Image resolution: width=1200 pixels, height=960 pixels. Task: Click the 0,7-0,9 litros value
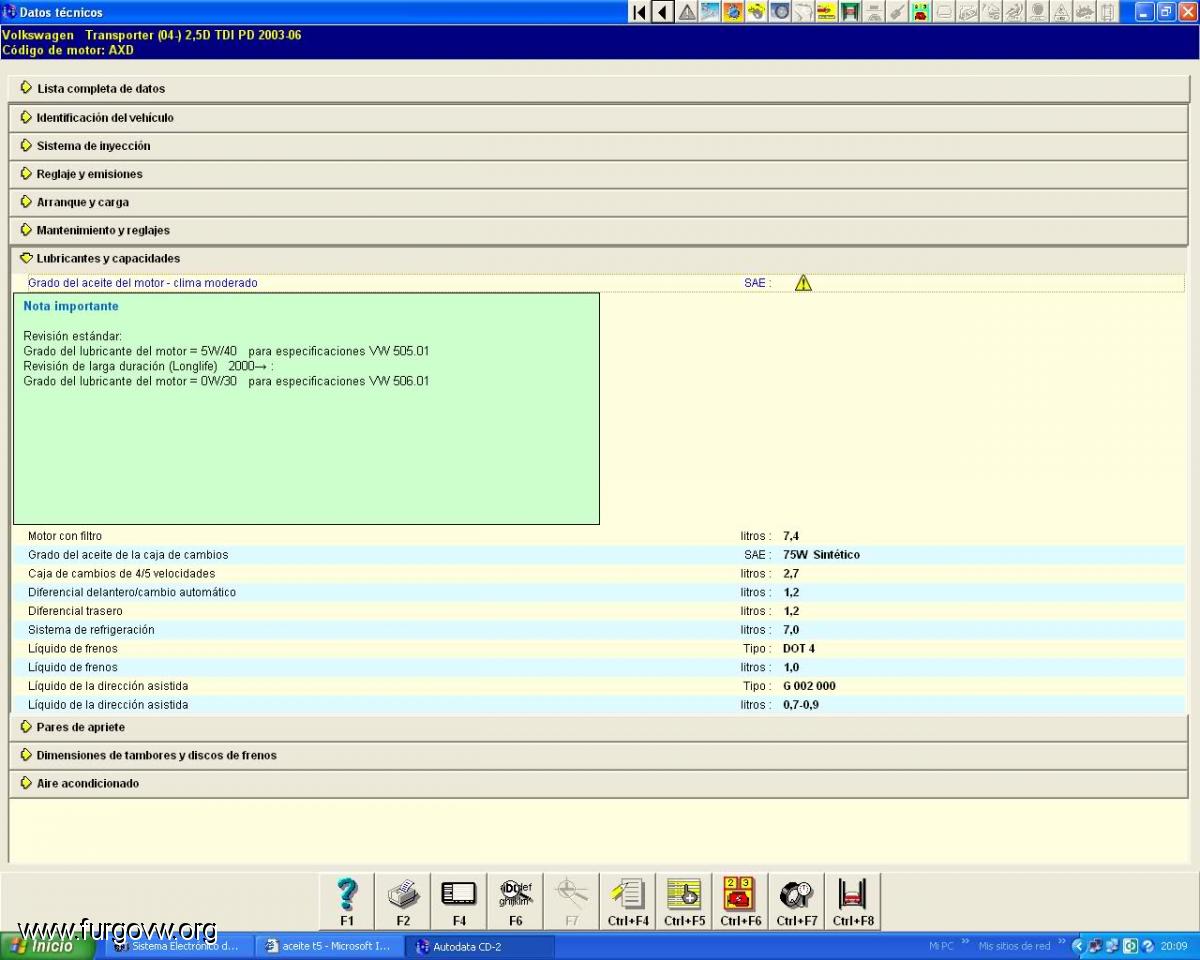click(801, 705)
